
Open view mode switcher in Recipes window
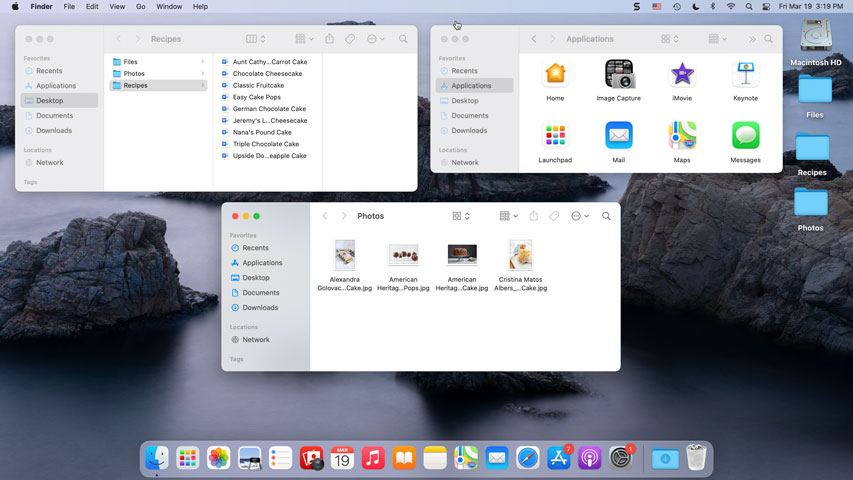[256, 39]
